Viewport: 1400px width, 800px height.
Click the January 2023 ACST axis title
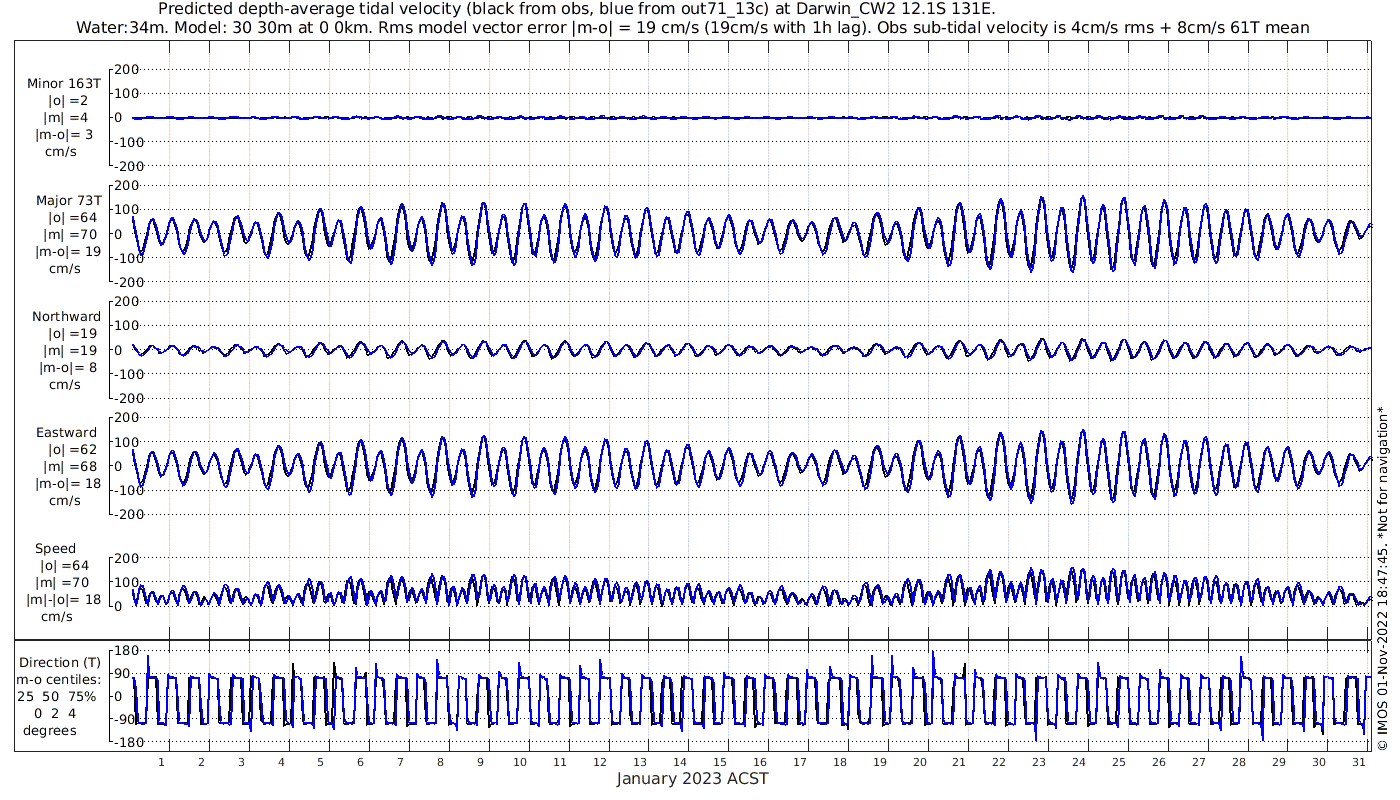[692, 779]
